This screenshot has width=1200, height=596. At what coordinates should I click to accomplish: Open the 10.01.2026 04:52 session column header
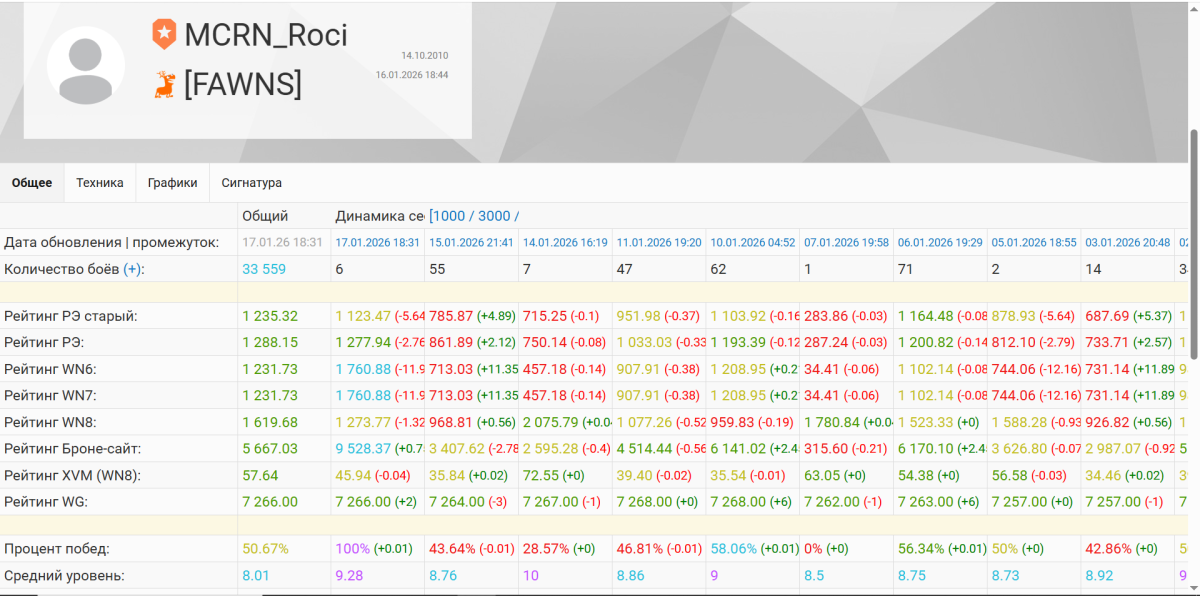(x=753, y=243)
